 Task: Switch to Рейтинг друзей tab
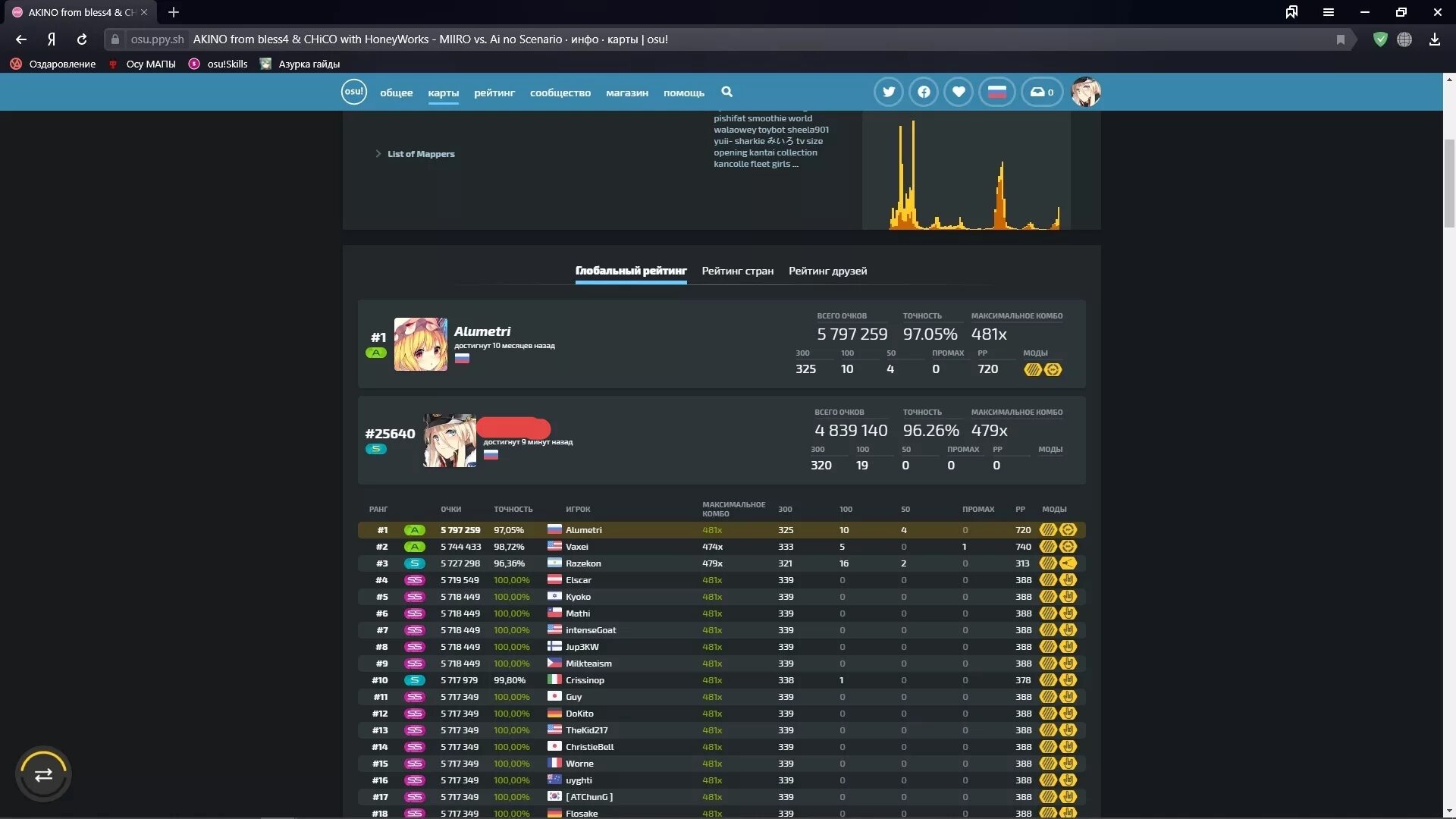point(827,271)
